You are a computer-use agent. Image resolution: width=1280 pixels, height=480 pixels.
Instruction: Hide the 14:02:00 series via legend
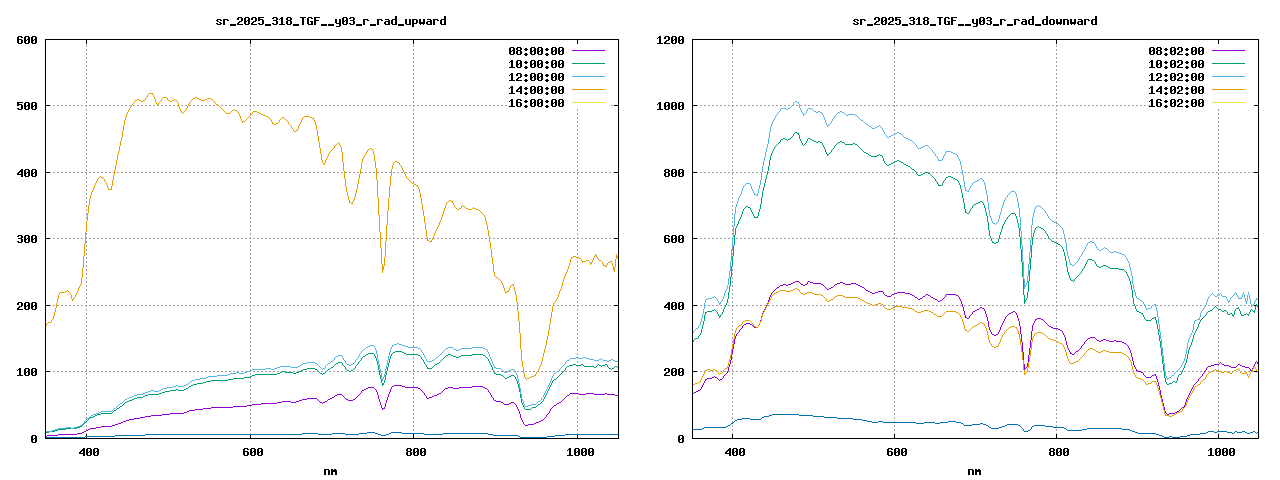pyautogui.click(x=1176, y=90)
